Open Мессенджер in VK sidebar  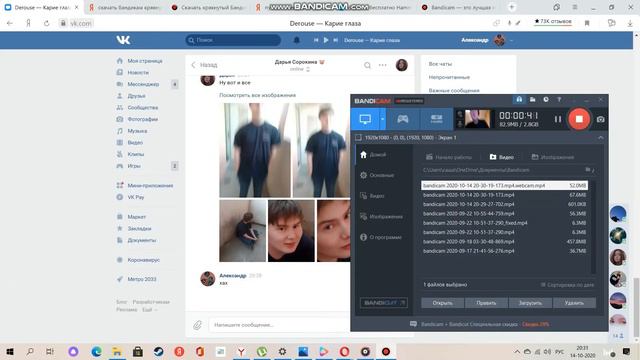pyautogui.click(x=138, y=84)
